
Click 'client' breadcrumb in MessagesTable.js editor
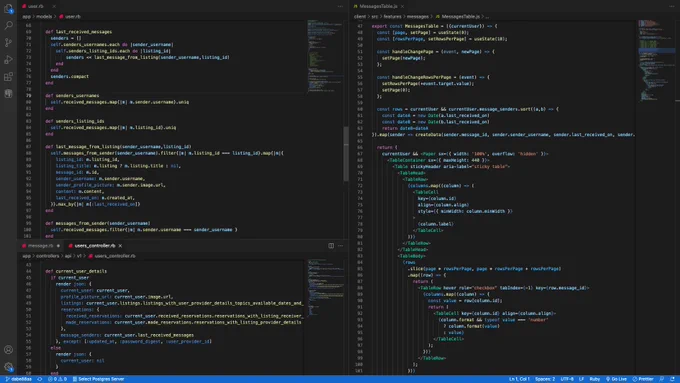coord(360,16)
